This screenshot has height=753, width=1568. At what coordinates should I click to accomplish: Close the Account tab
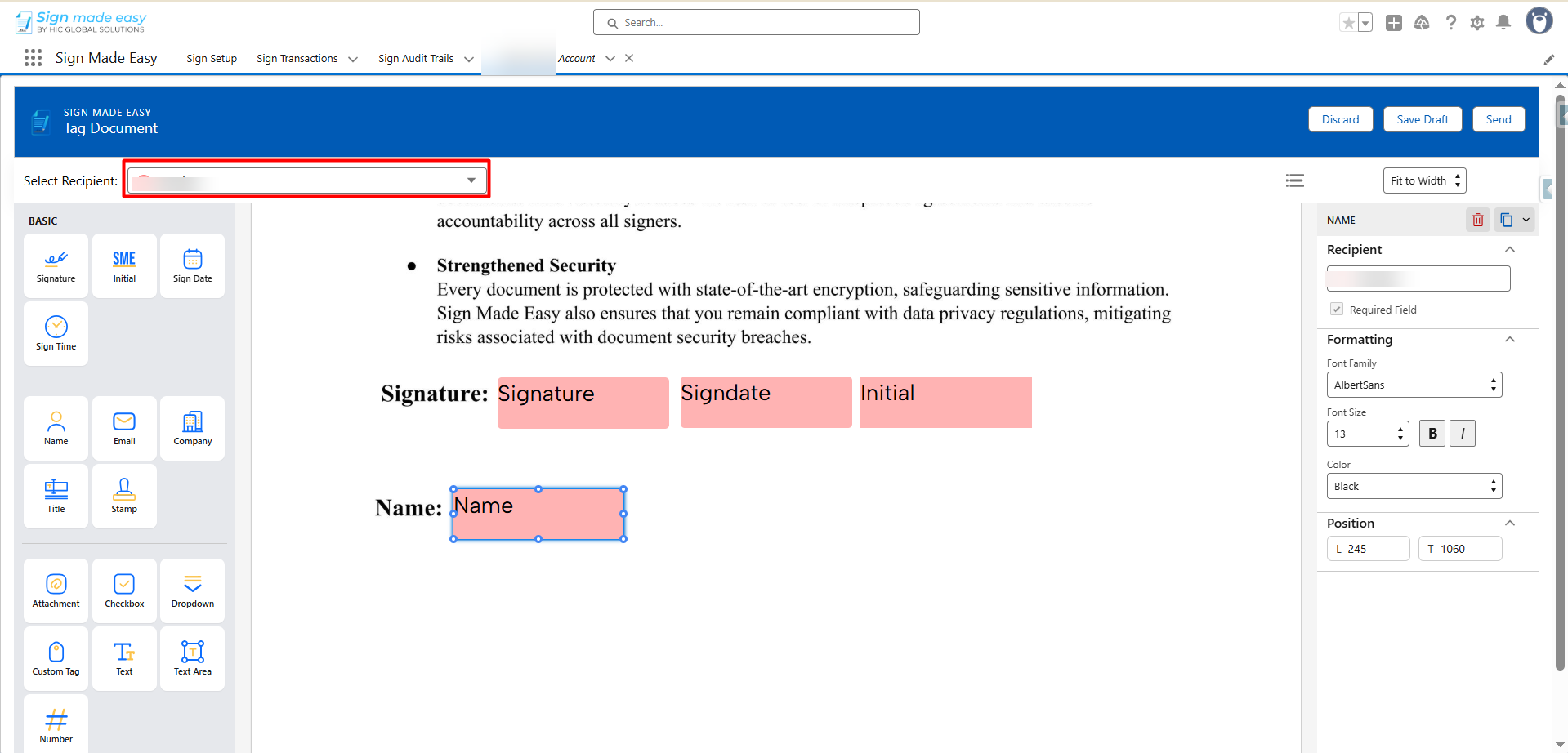[x=629, y=58]
